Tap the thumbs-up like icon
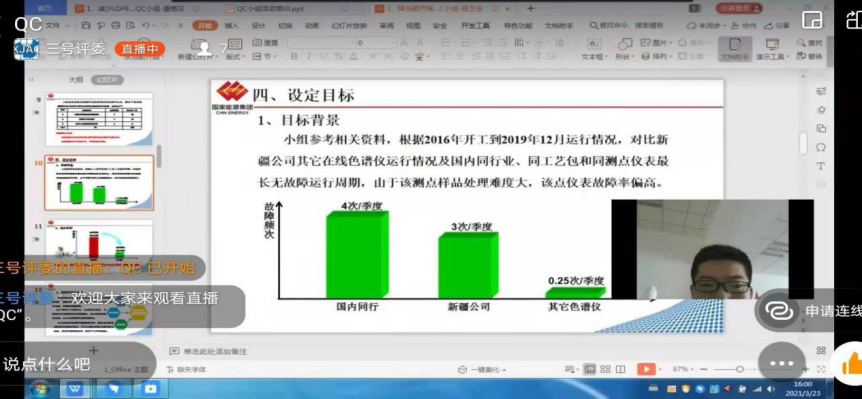Image resolution: width=862 pixels, height=399 pixels. point(849,363)
